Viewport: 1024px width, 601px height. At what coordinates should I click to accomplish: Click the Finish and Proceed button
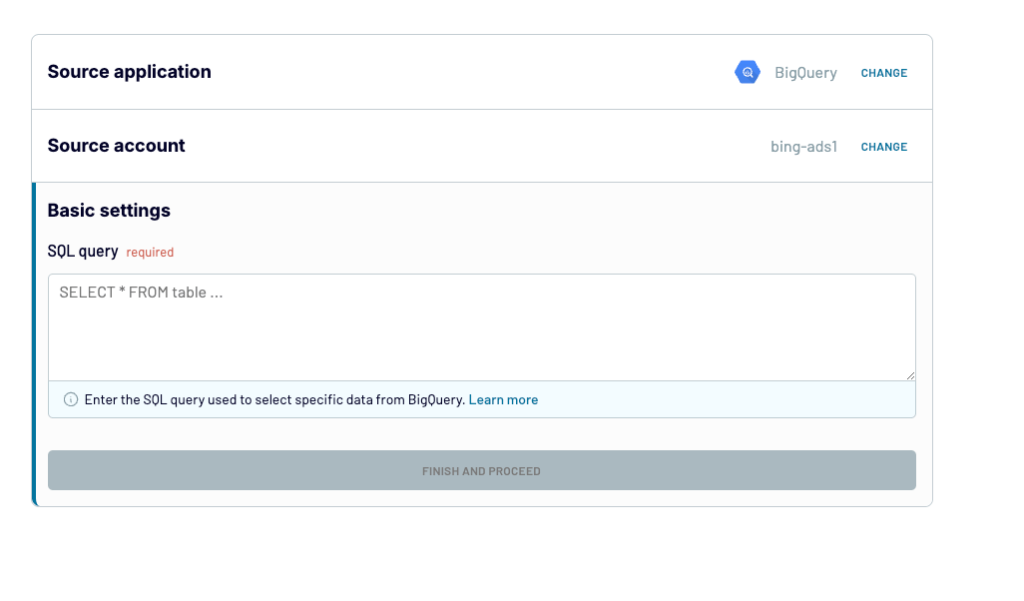point(482,470)
